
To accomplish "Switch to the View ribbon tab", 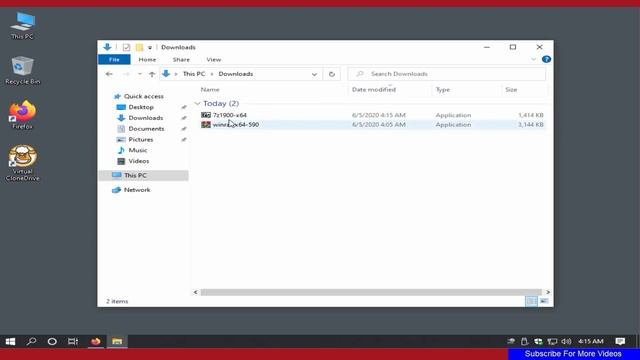I will (213, 60).
